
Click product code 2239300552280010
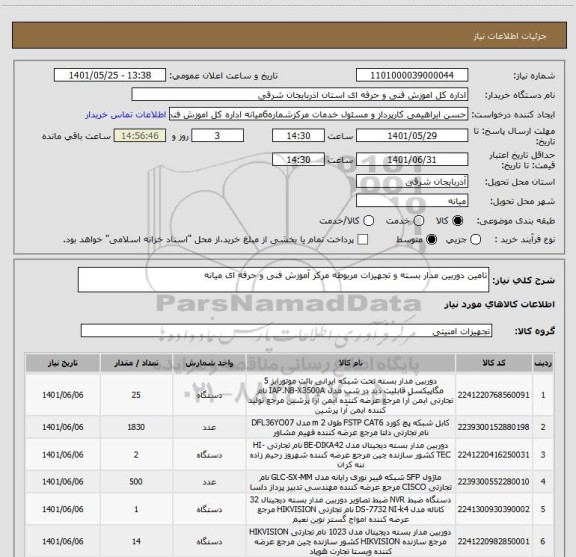click(x=494, y=482)
